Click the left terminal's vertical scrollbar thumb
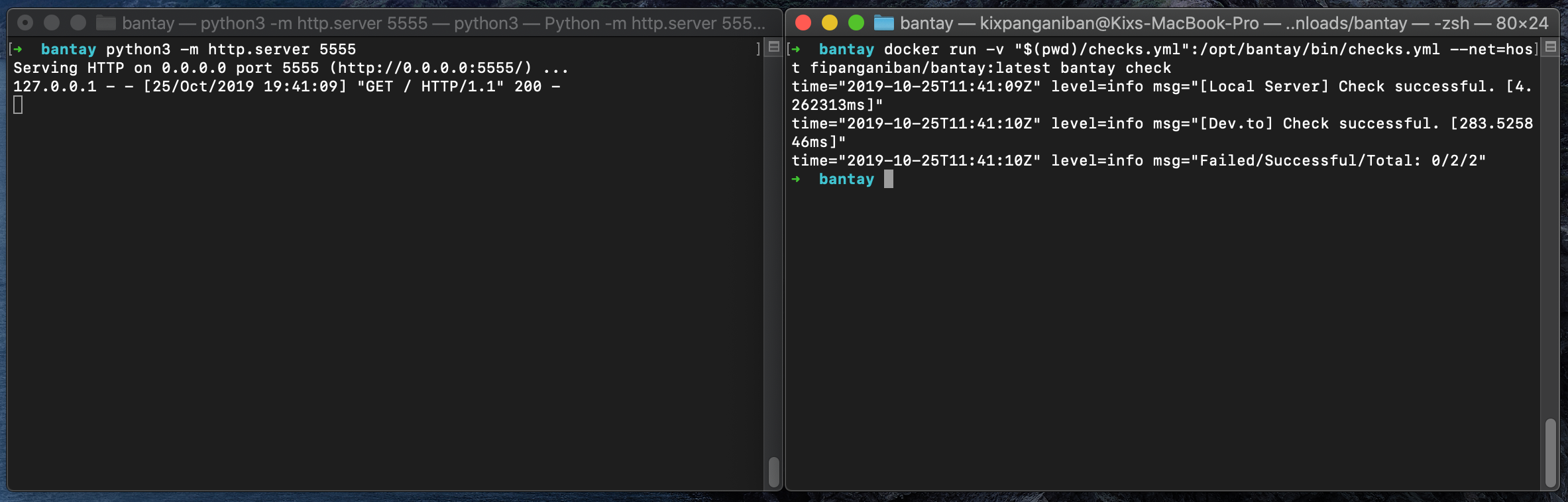This screenshot has width=1568, height=502. tap(773, 472)
